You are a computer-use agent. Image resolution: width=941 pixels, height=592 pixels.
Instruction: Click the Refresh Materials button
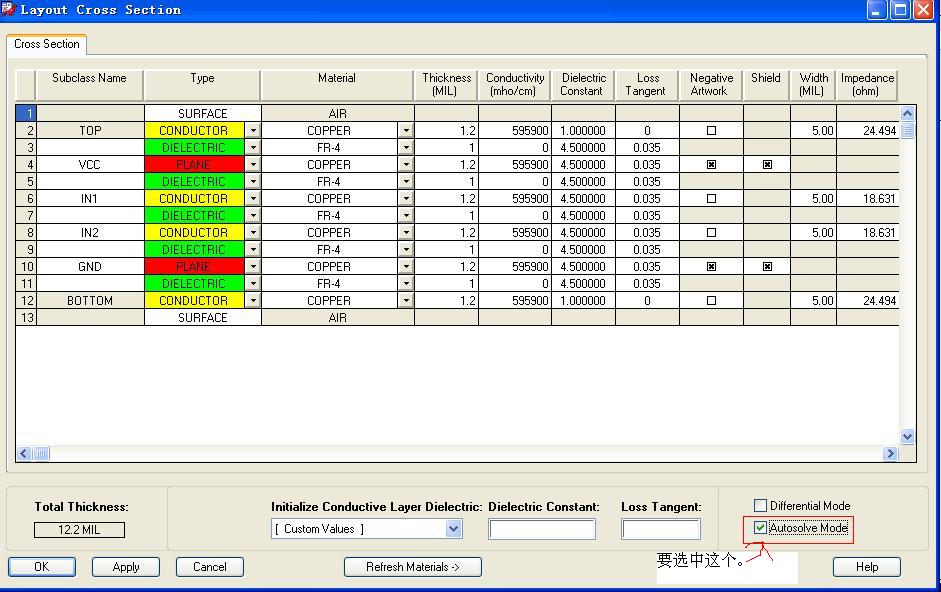pos(412,567)
